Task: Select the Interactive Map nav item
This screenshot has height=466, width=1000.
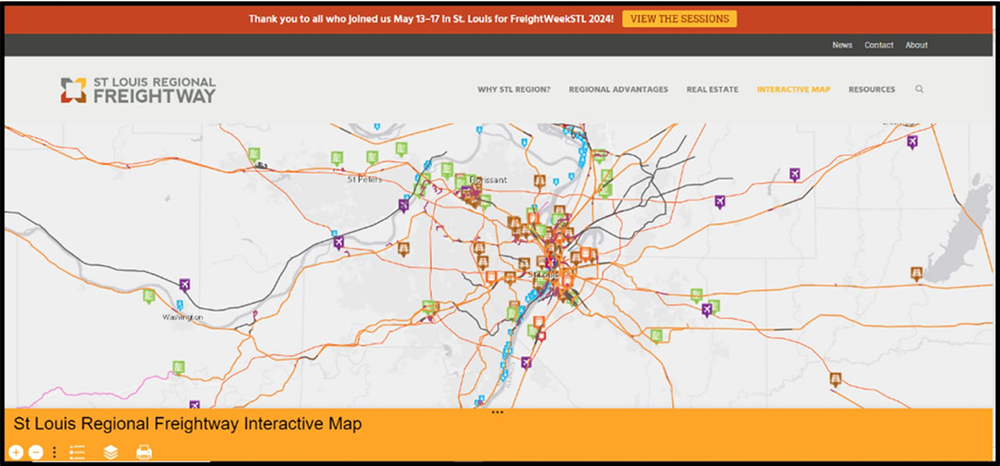Action: (x=793, y=89)
